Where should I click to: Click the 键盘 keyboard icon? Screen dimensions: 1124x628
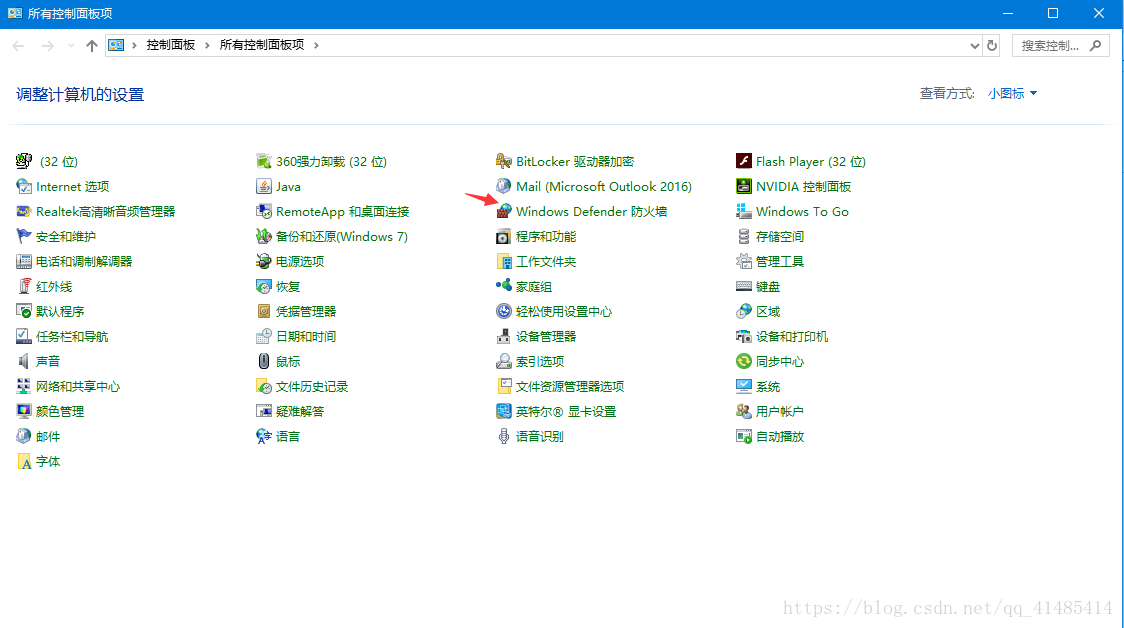click(744, 287)
